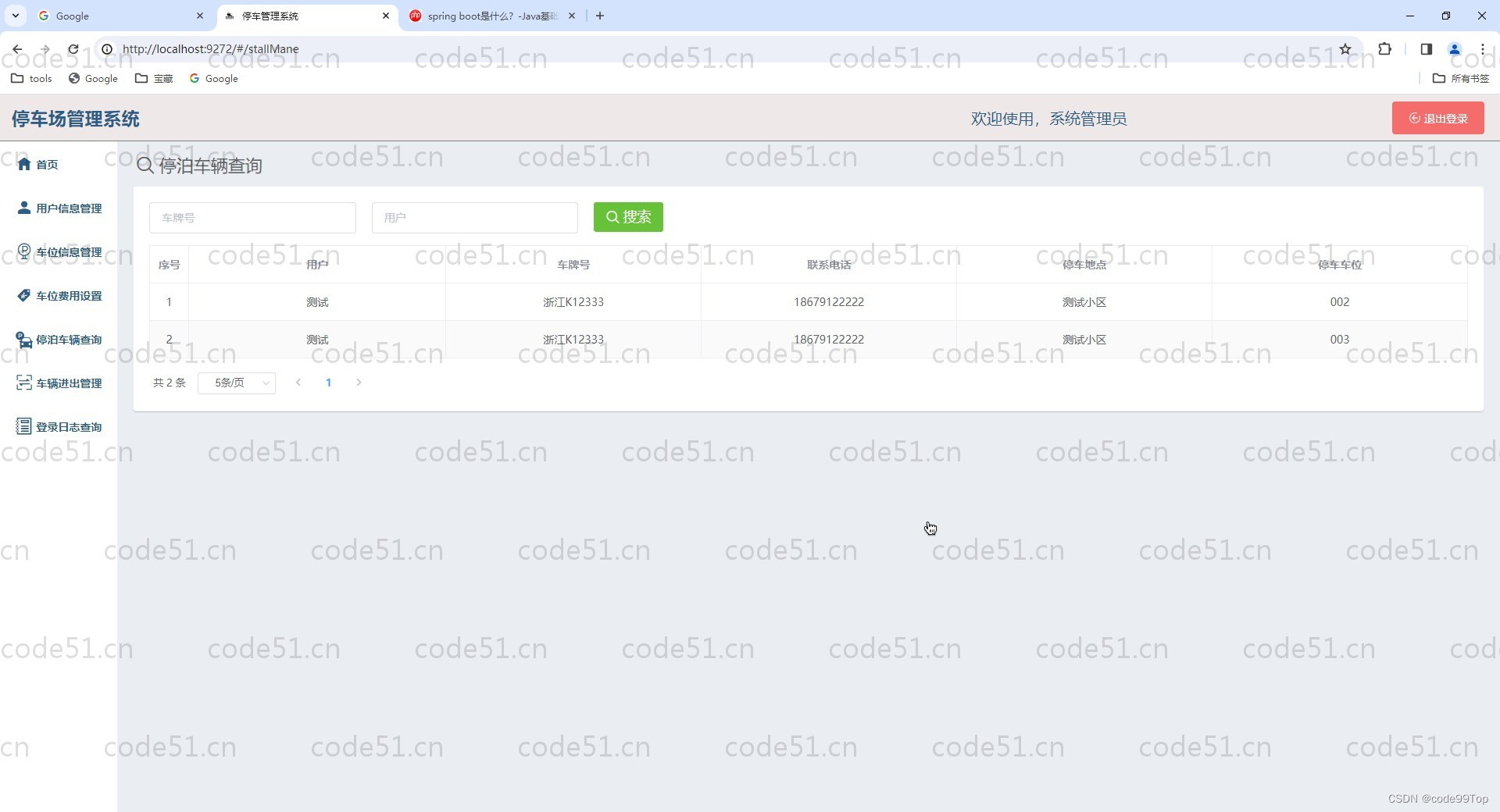Switch to the spring boot是什么 tab
1500x812 pixels.
click(492, 16)
